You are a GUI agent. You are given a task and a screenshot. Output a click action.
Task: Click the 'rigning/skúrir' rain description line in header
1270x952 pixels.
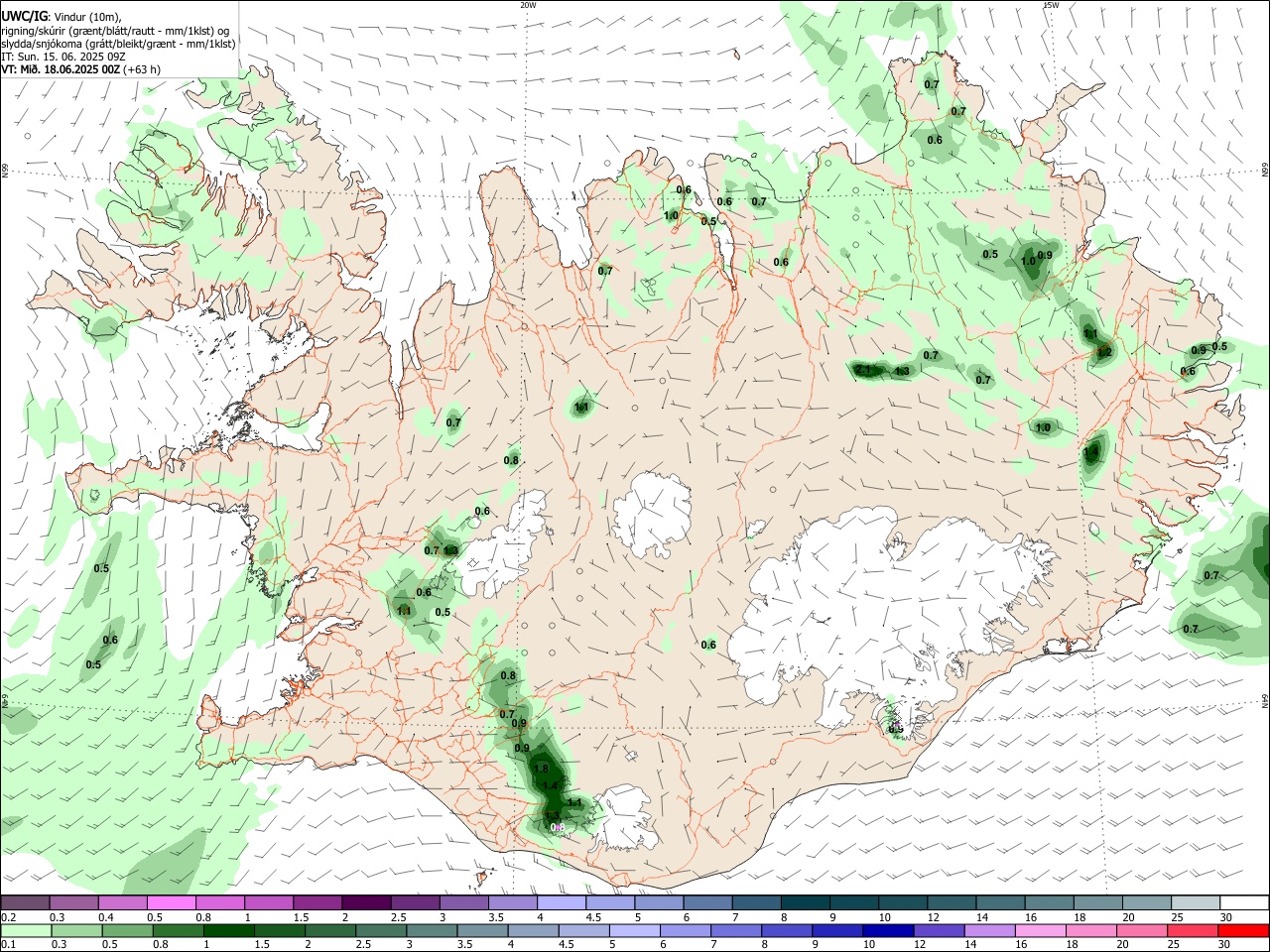click(114, 30)
